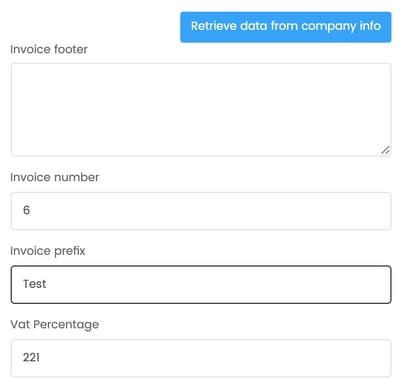Place cursor on the value 221
Viewport: 400px width, 387px height.
pyautogui.click(x=31, y=358)
